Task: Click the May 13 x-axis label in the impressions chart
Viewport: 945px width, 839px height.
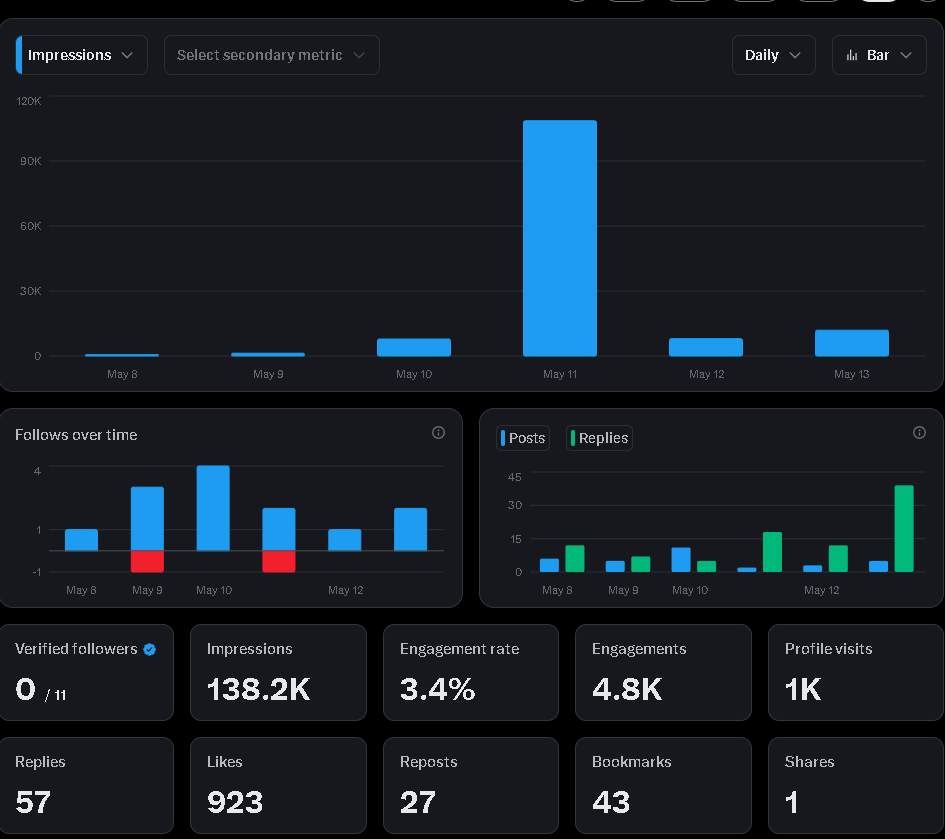Action: pyautogui.click(x=852, y=374)
